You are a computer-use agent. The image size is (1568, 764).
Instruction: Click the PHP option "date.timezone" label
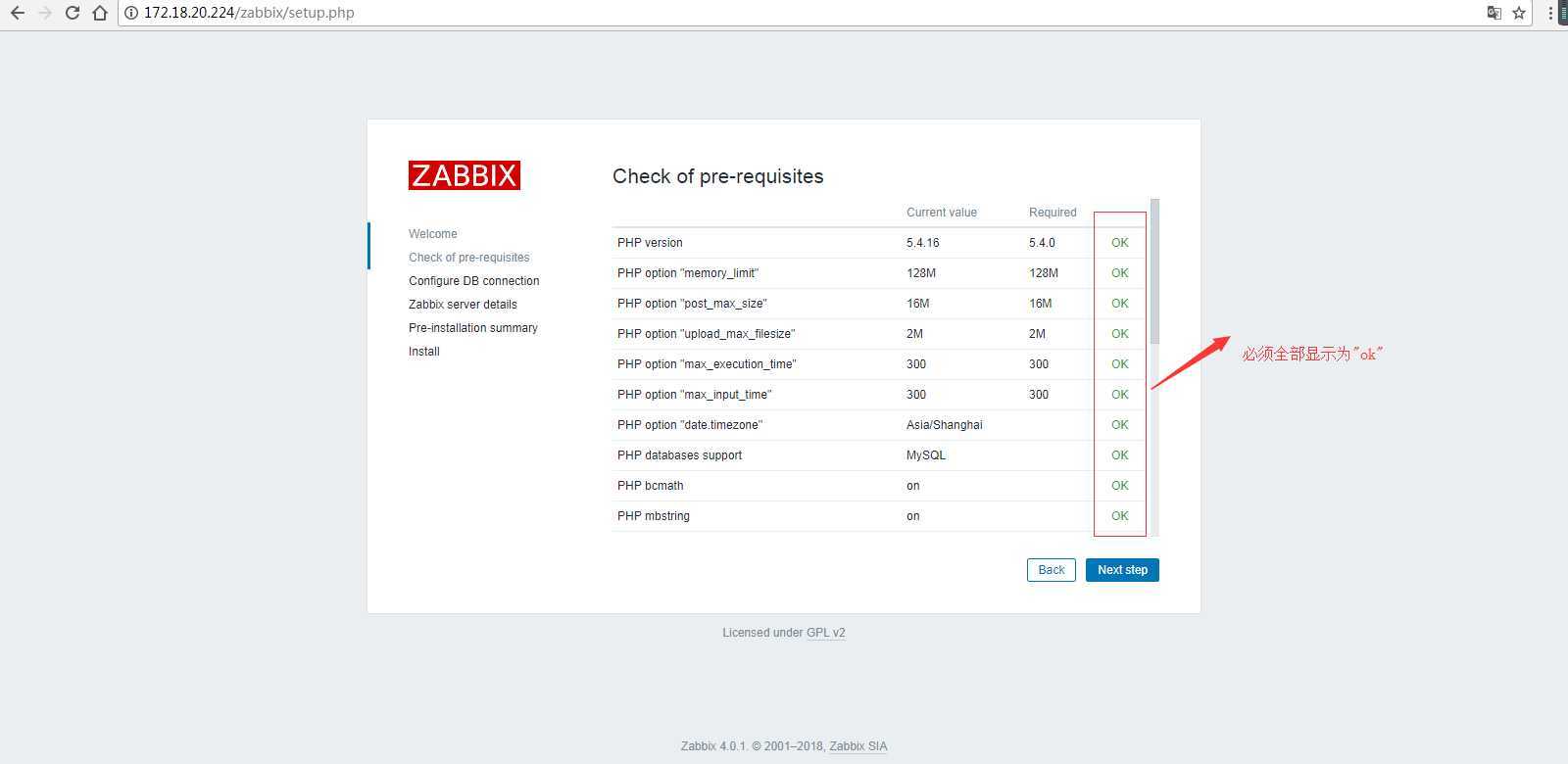[690, 425]
